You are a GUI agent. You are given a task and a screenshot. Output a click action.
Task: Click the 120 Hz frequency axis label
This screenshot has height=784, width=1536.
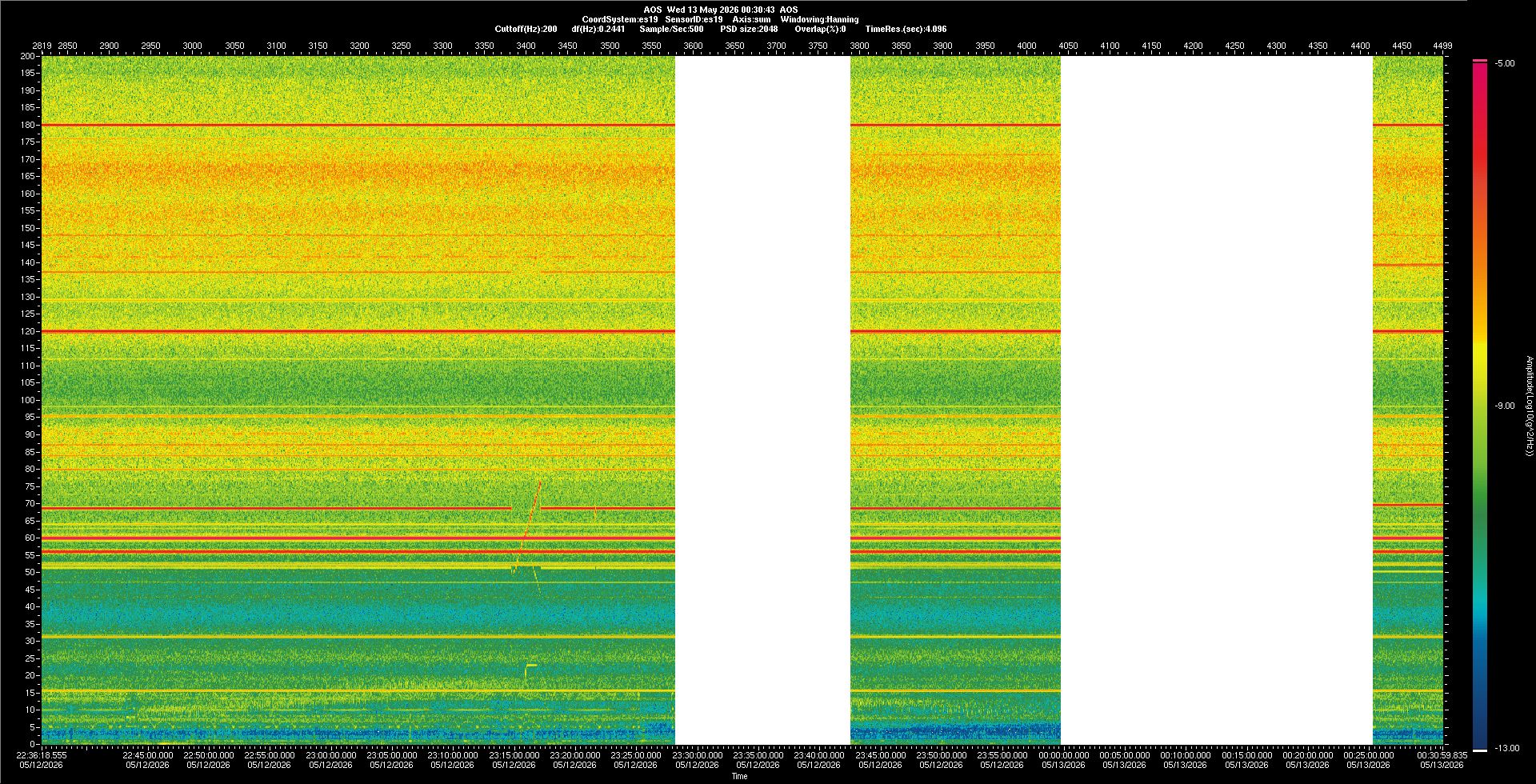pos(28,331)
